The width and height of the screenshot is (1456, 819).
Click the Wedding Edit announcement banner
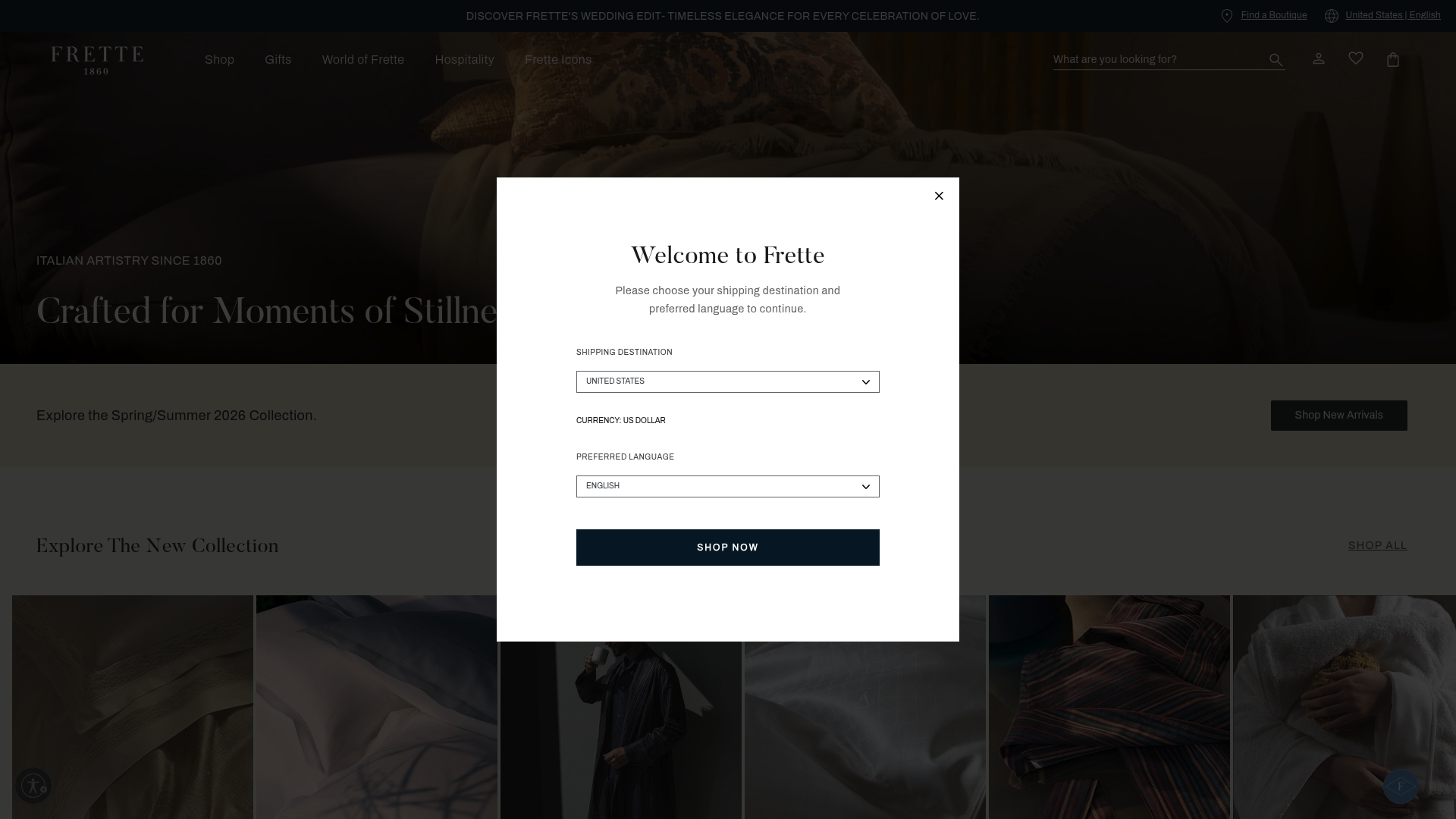point(723,16)
